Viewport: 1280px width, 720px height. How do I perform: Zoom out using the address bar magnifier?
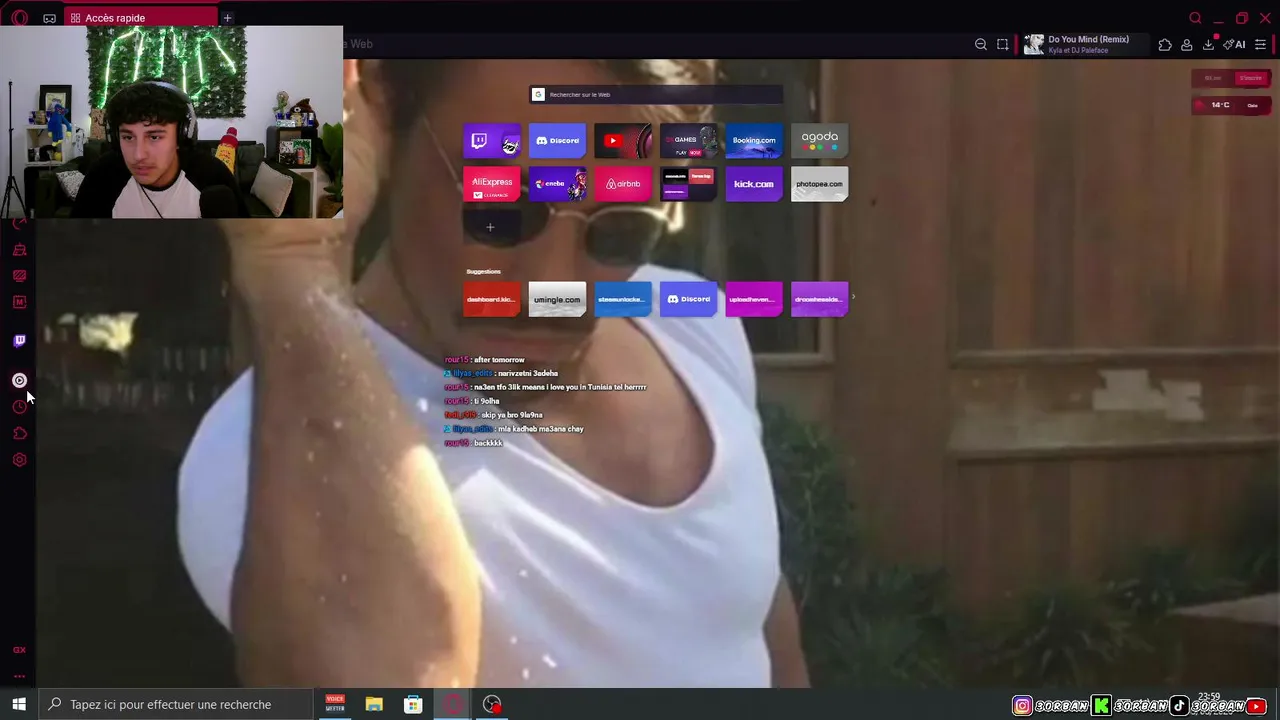[x=981, y=44]
